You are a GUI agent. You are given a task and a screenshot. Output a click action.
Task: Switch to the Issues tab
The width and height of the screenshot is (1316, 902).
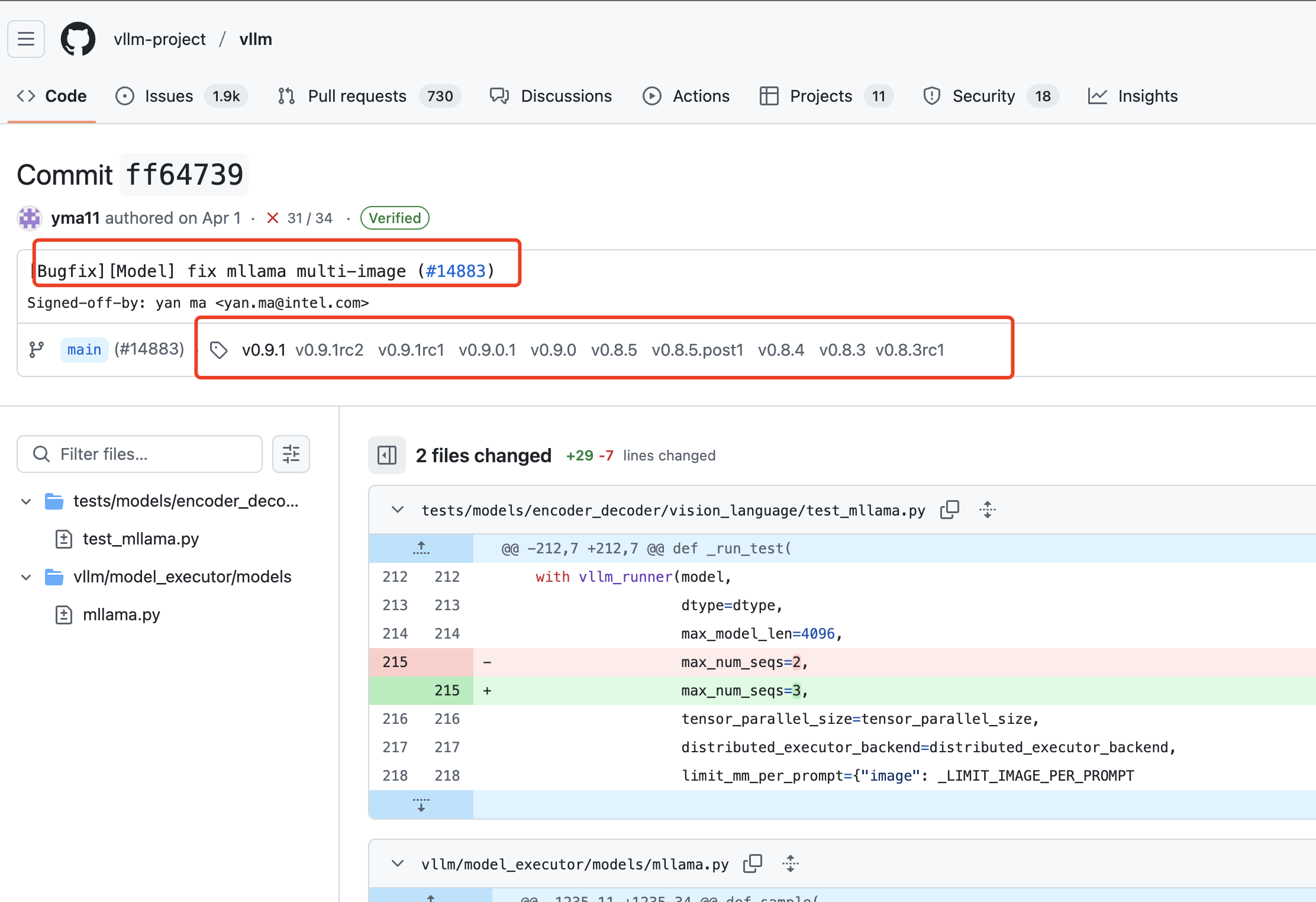pos(182,96)
